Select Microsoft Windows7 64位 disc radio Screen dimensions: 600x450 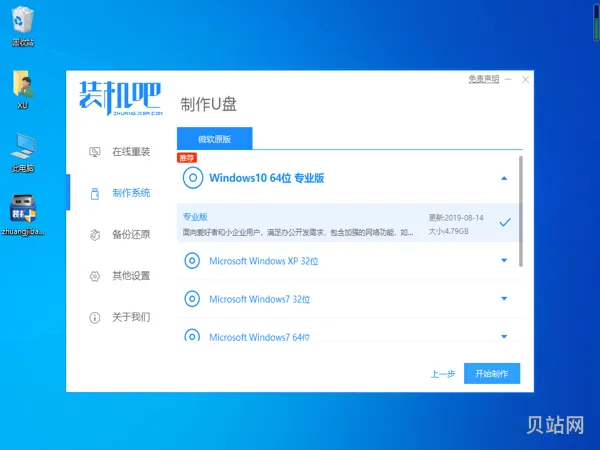pos(192,335)
